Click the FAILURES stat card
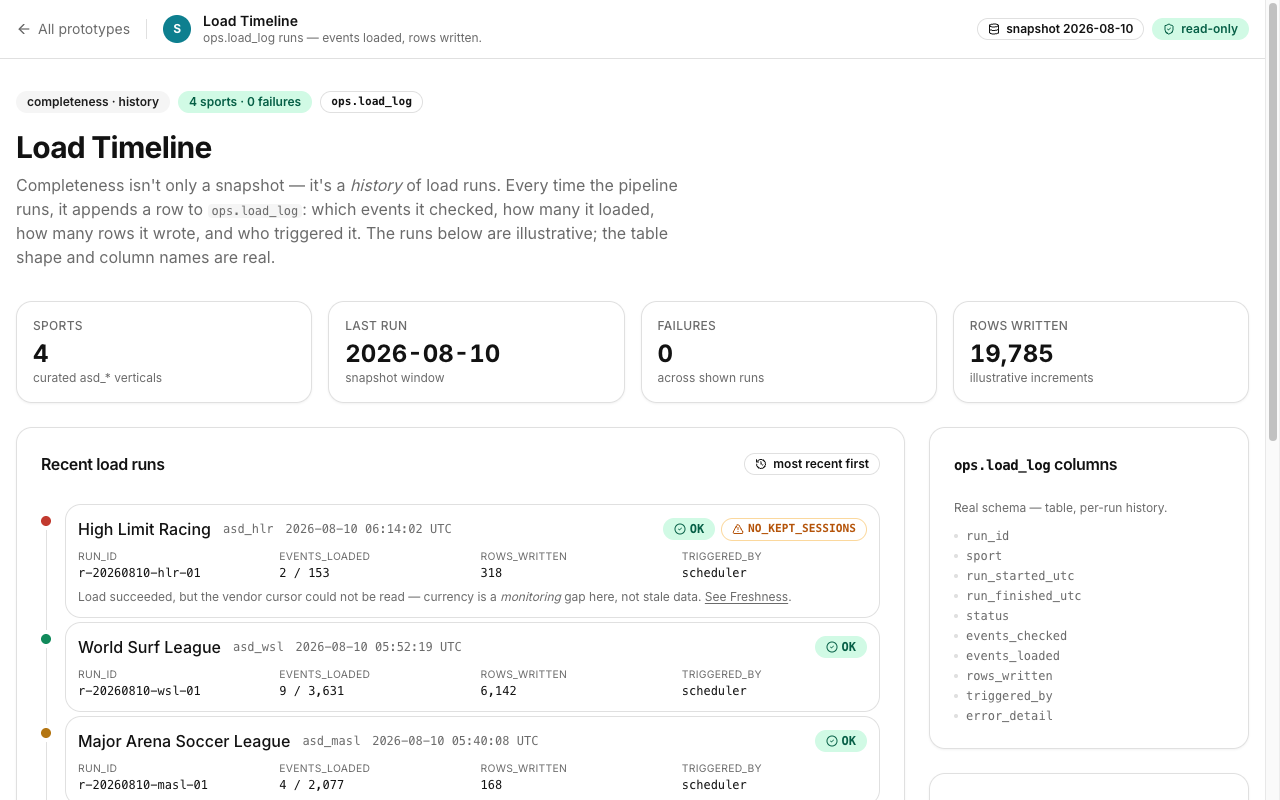Image resolution: width=1280 pixels, height=800 pixels. tap(789, 352)
